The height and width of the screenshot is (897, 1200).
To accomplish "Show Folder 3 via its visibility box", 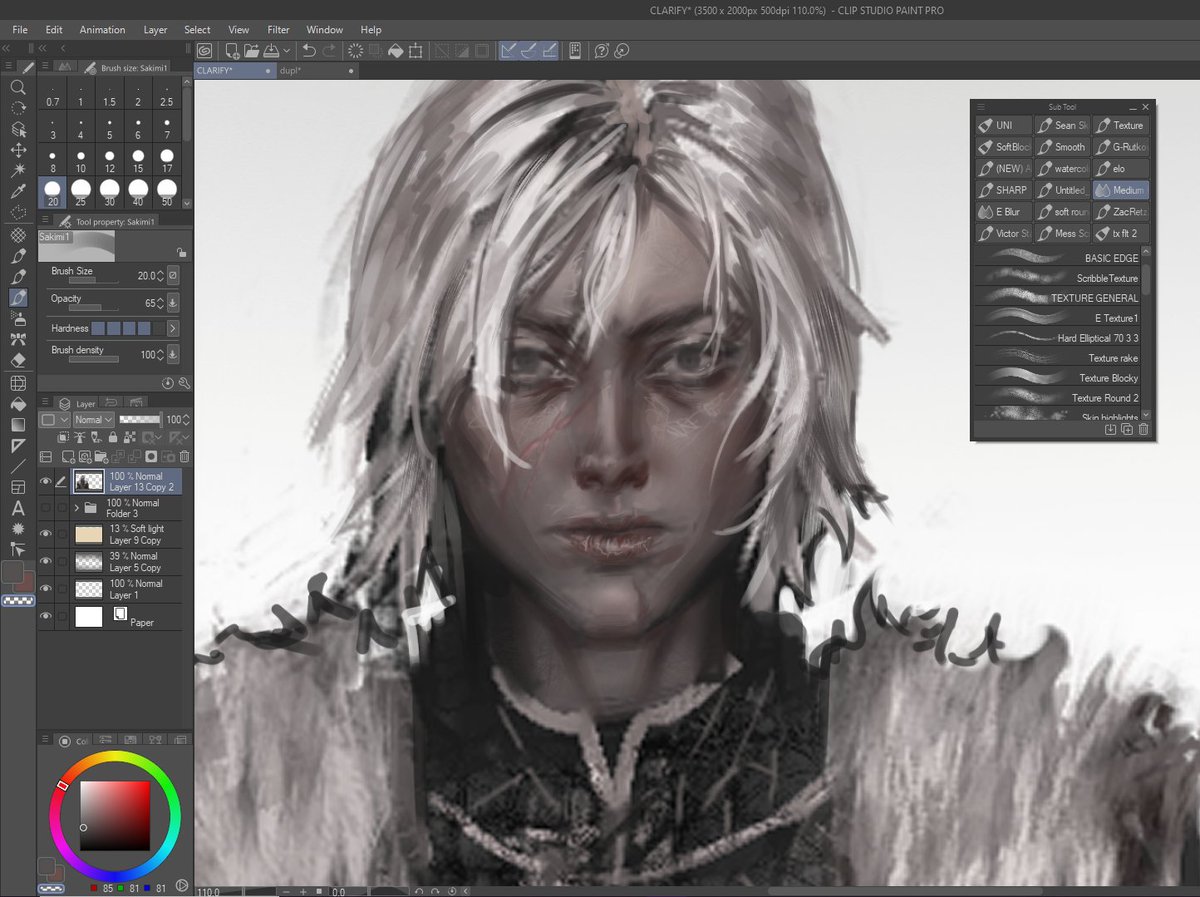I will (45, 508).
